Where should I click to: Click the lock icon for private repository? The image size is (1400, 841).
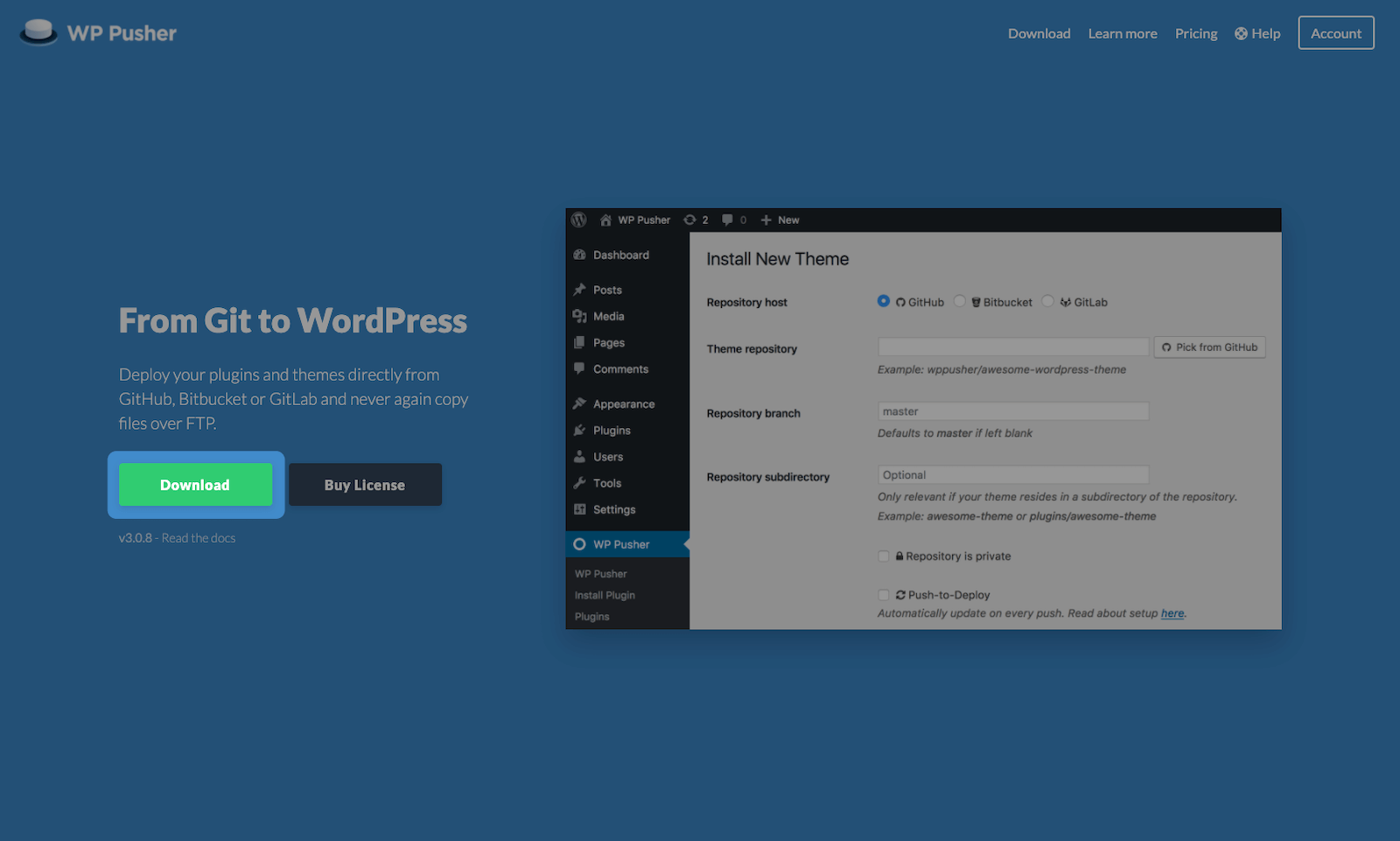coord(899,556)
